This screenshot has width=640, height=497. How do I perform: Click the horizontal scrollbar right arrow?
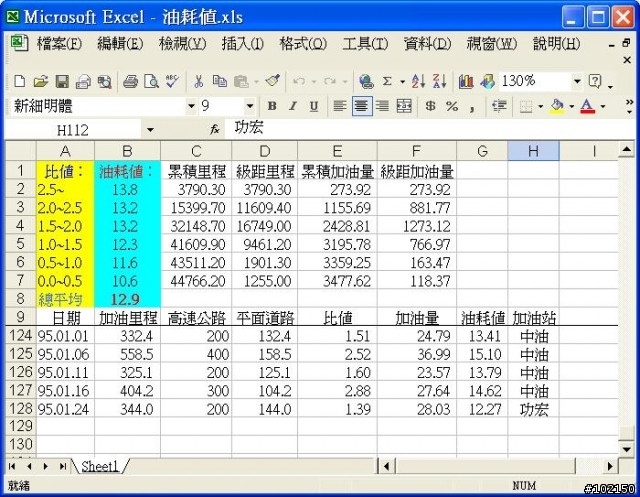tap(610, 466)
